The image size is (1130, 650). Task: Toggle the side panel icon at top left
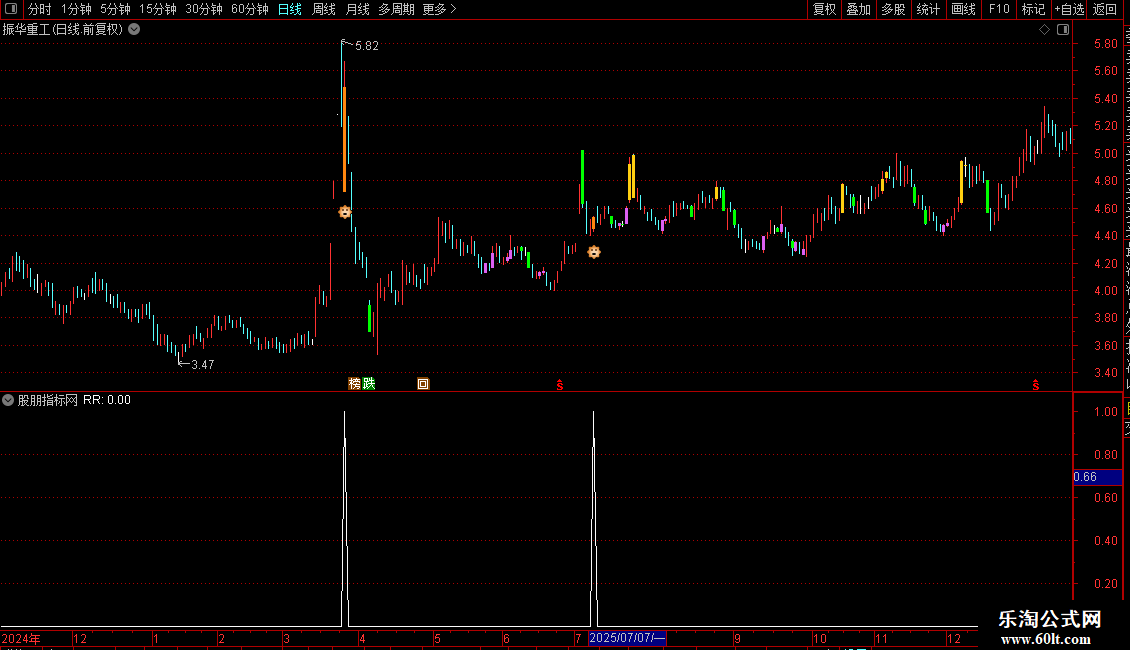coord(11,9)
